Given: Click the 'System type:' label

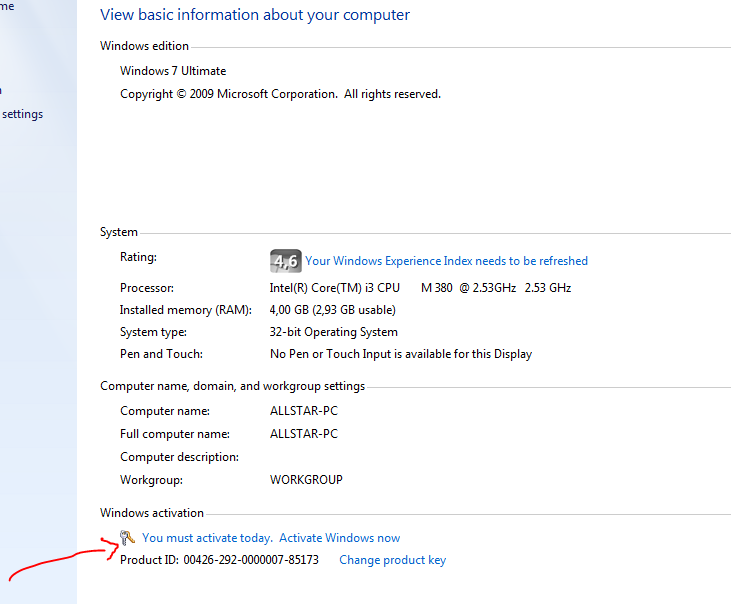Looking at the screenshot, I should [153, 332].
